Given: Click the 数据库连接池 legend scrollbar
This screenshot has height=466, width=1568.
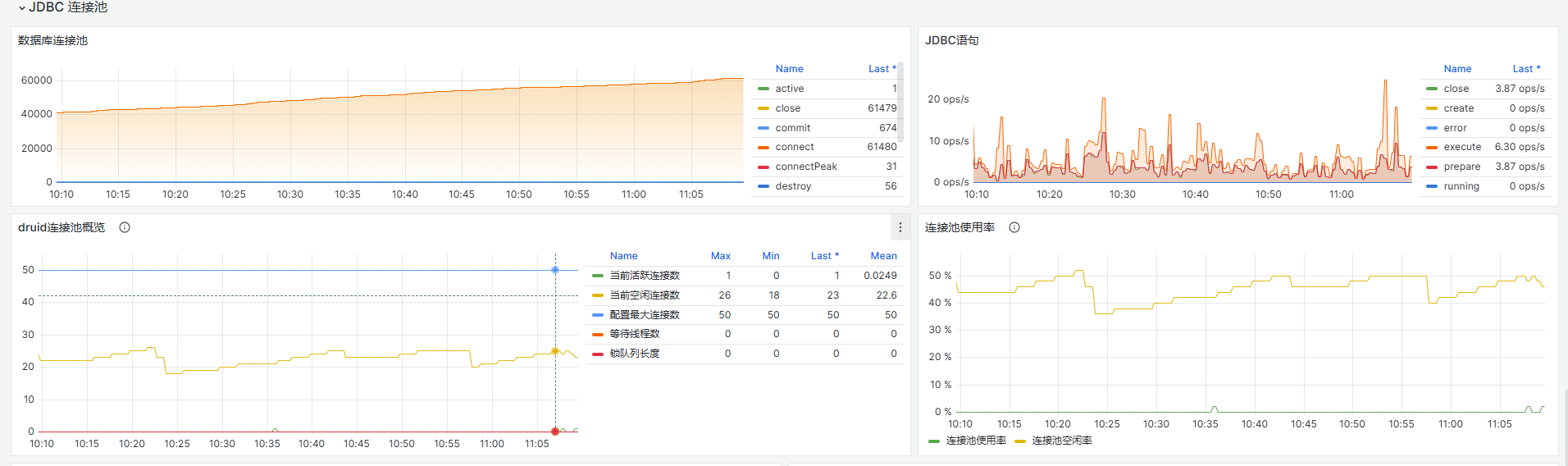Looking at the screenshot, I should pyautogui.click(x=900, y=102).
